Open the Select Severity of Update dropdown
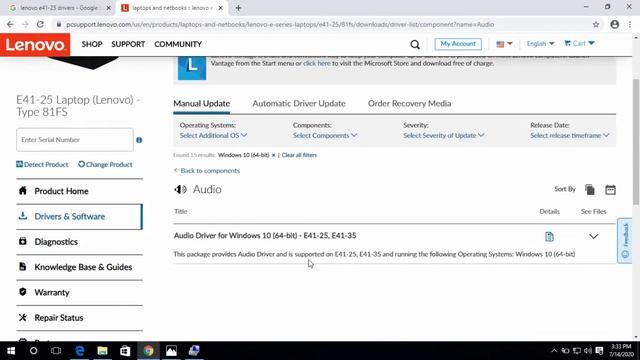The image size is (640, 360). [x=444, y=136]
